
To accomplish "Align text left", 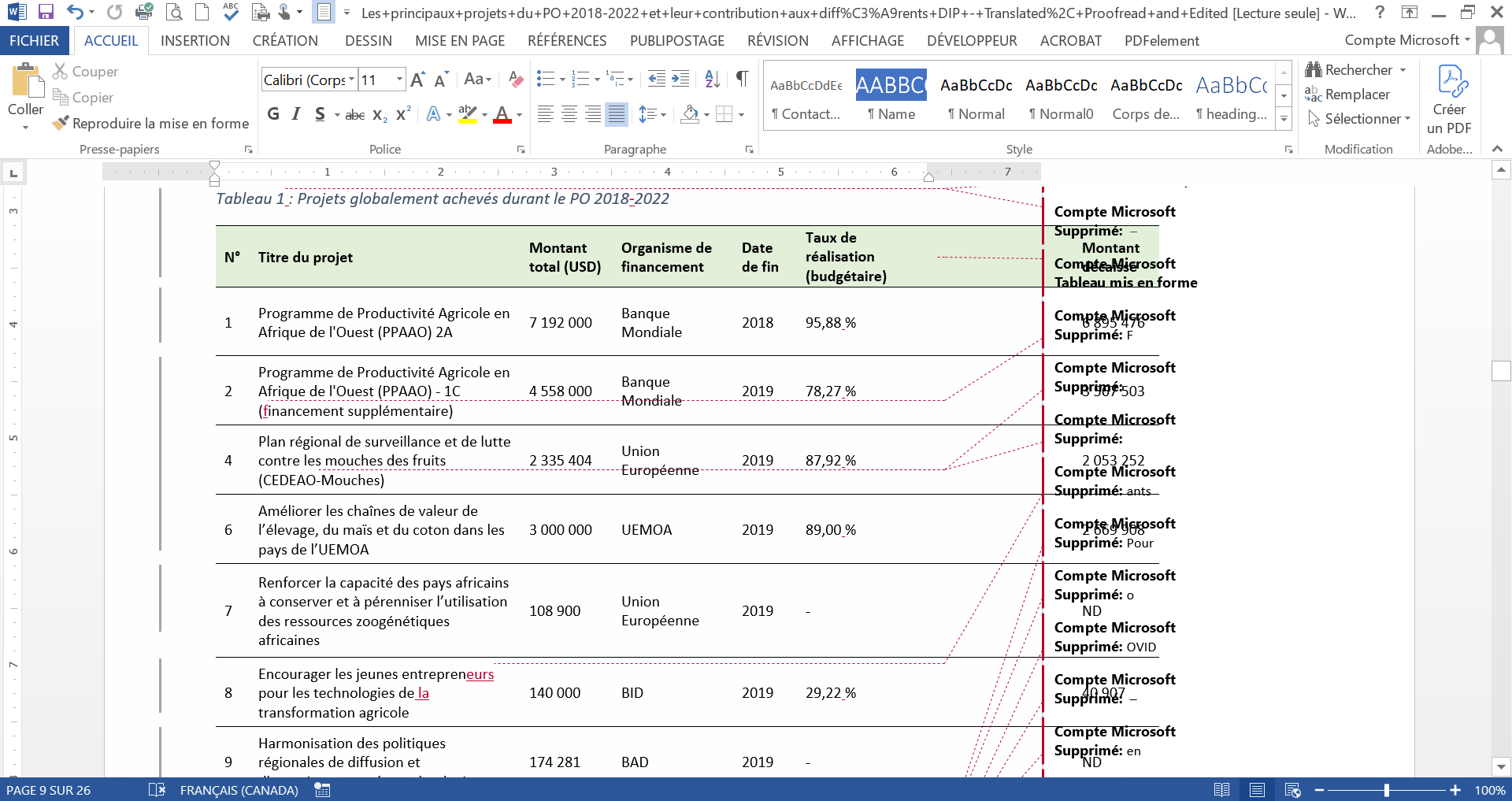I will coord(545,114).
